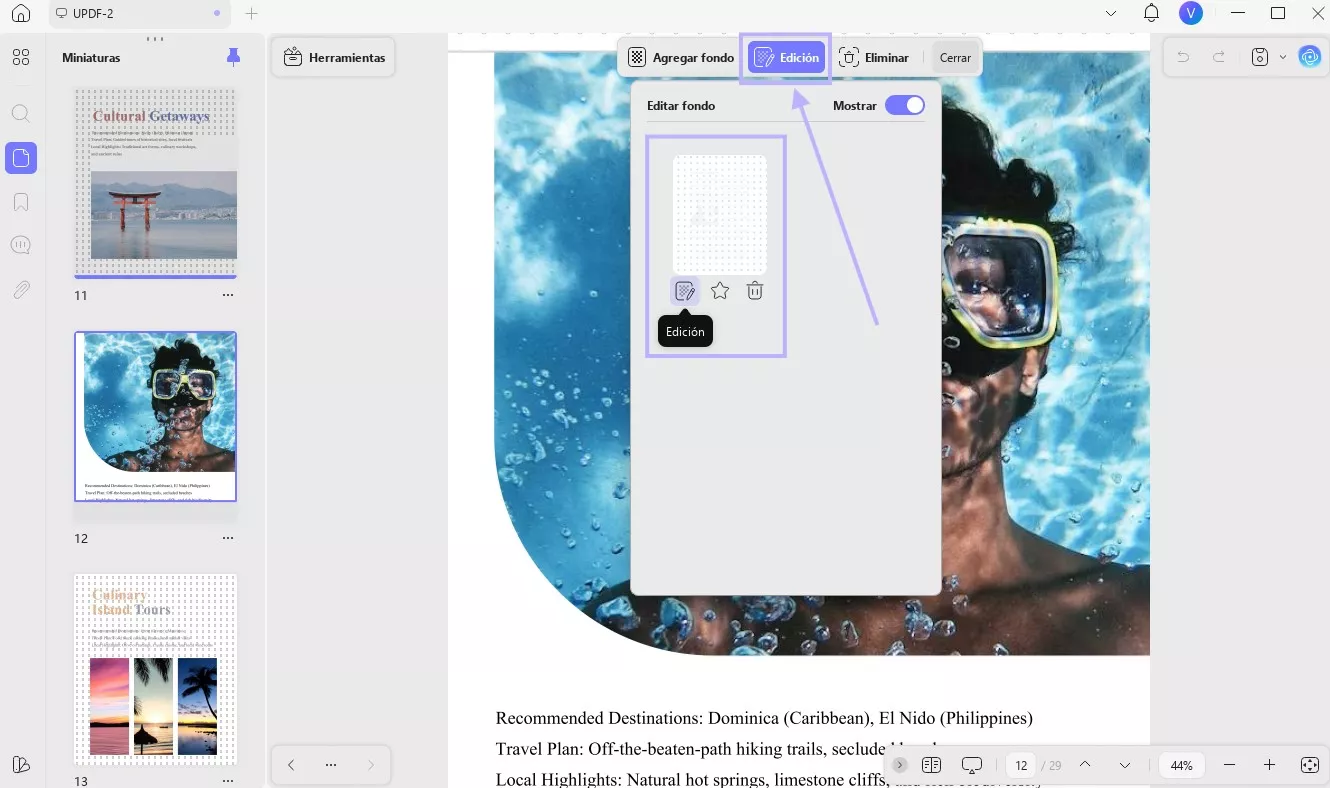
Task: Click the Herramientas button
Action: click(333, 58)
